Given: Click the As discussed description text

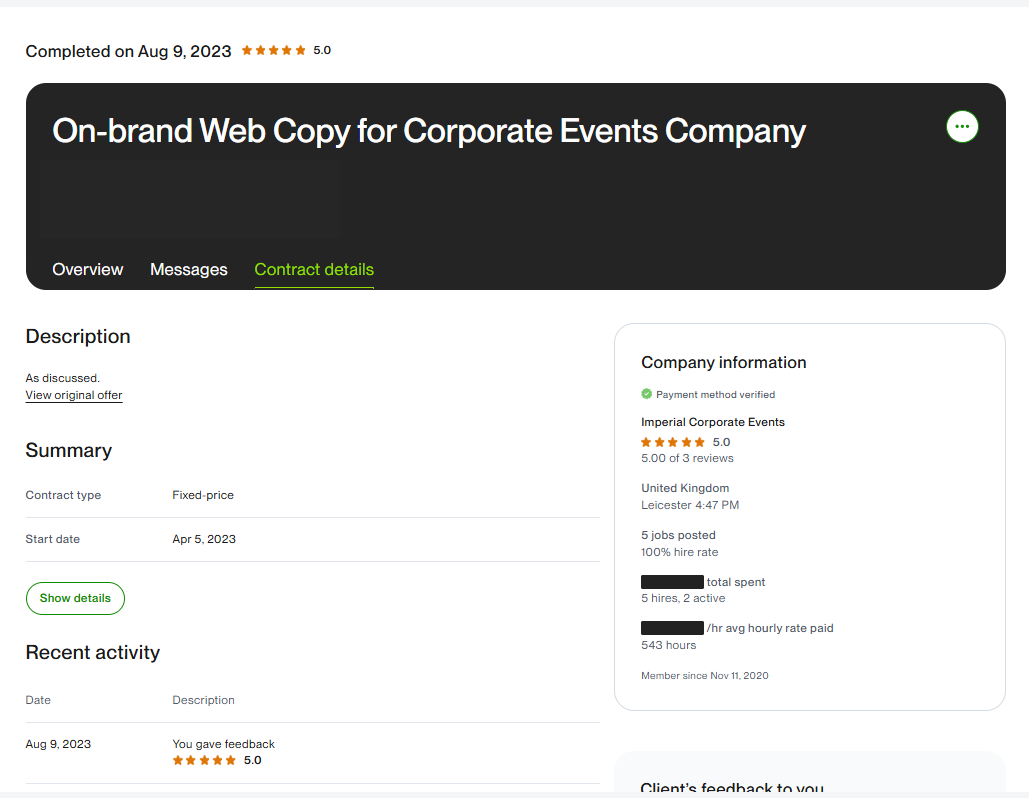Looking at the screenshot, I should coord(63,378).
